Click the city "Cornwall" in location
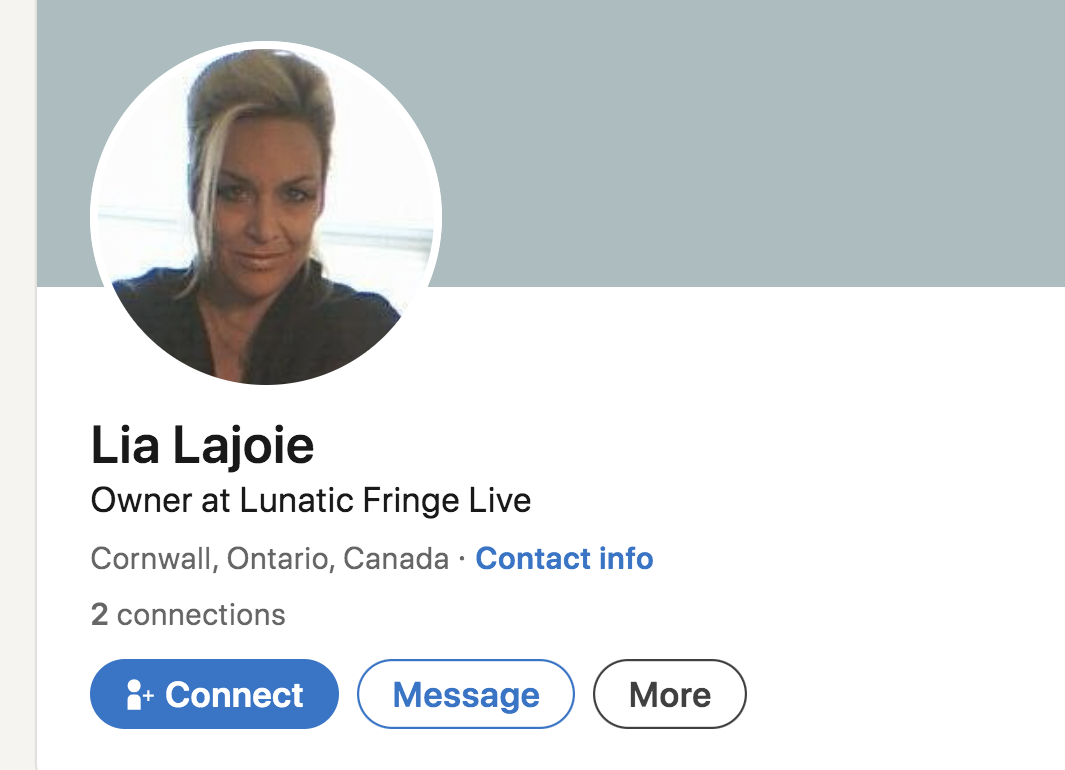The width and height of the screenshot is (1065, 770). point(153,558)
